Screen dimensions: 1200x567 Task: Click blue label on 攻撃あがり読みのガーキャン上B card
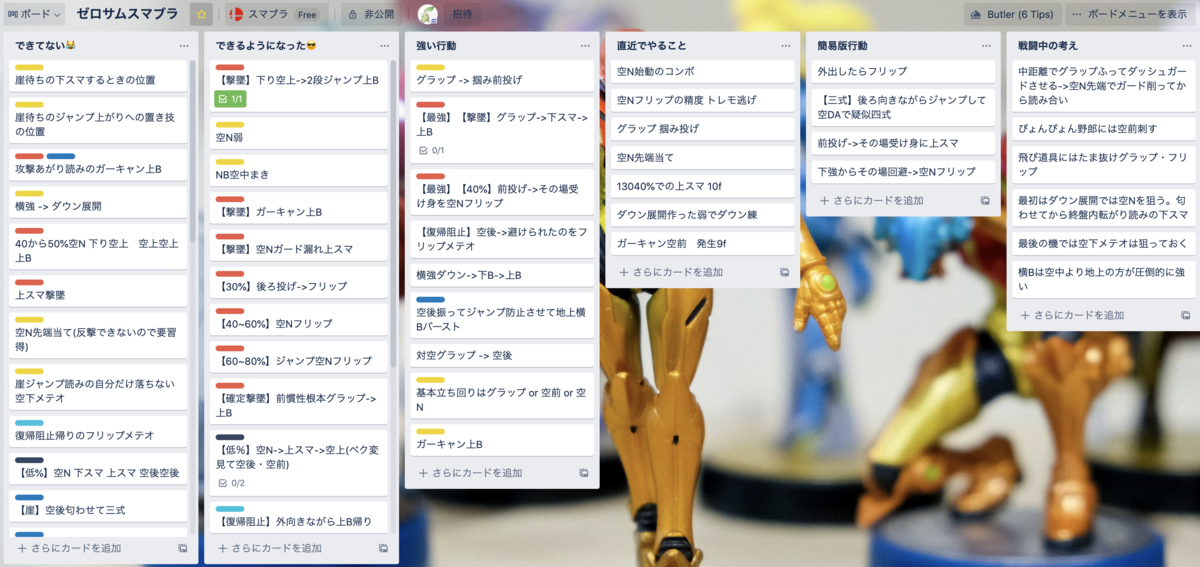click(61, 156)
